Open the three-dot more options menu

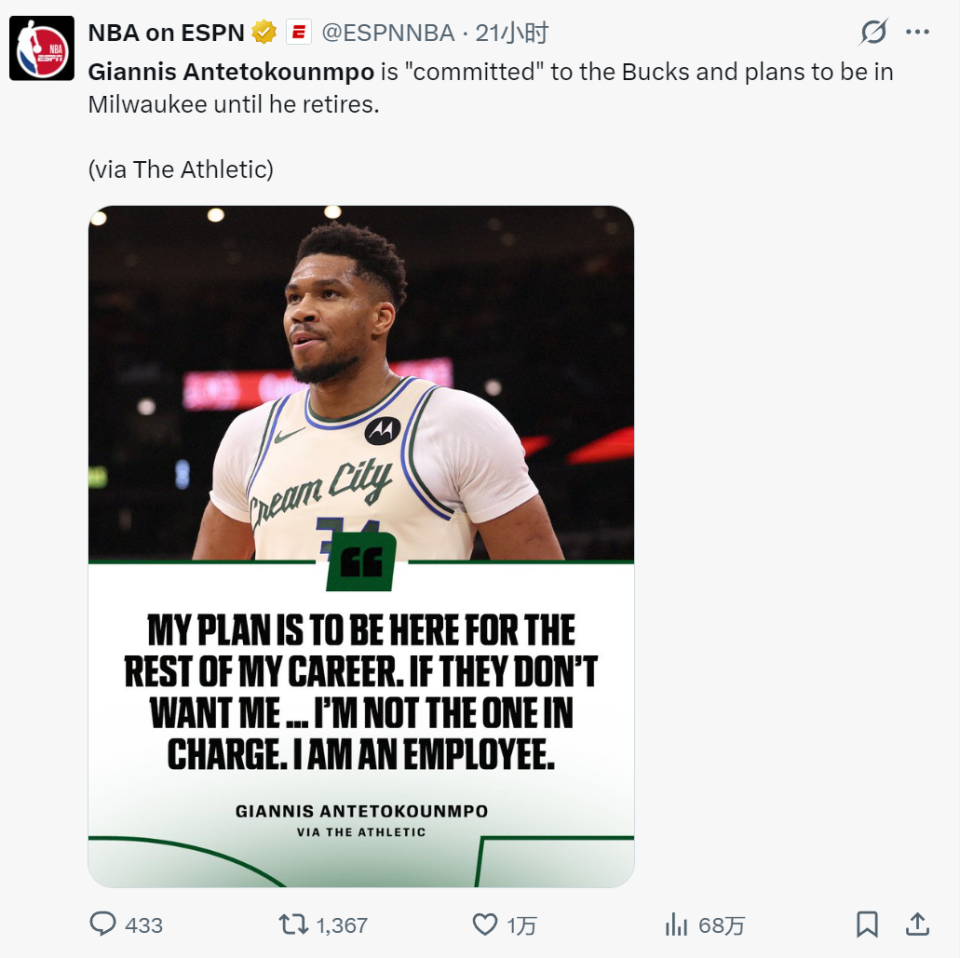pos(917,33)
